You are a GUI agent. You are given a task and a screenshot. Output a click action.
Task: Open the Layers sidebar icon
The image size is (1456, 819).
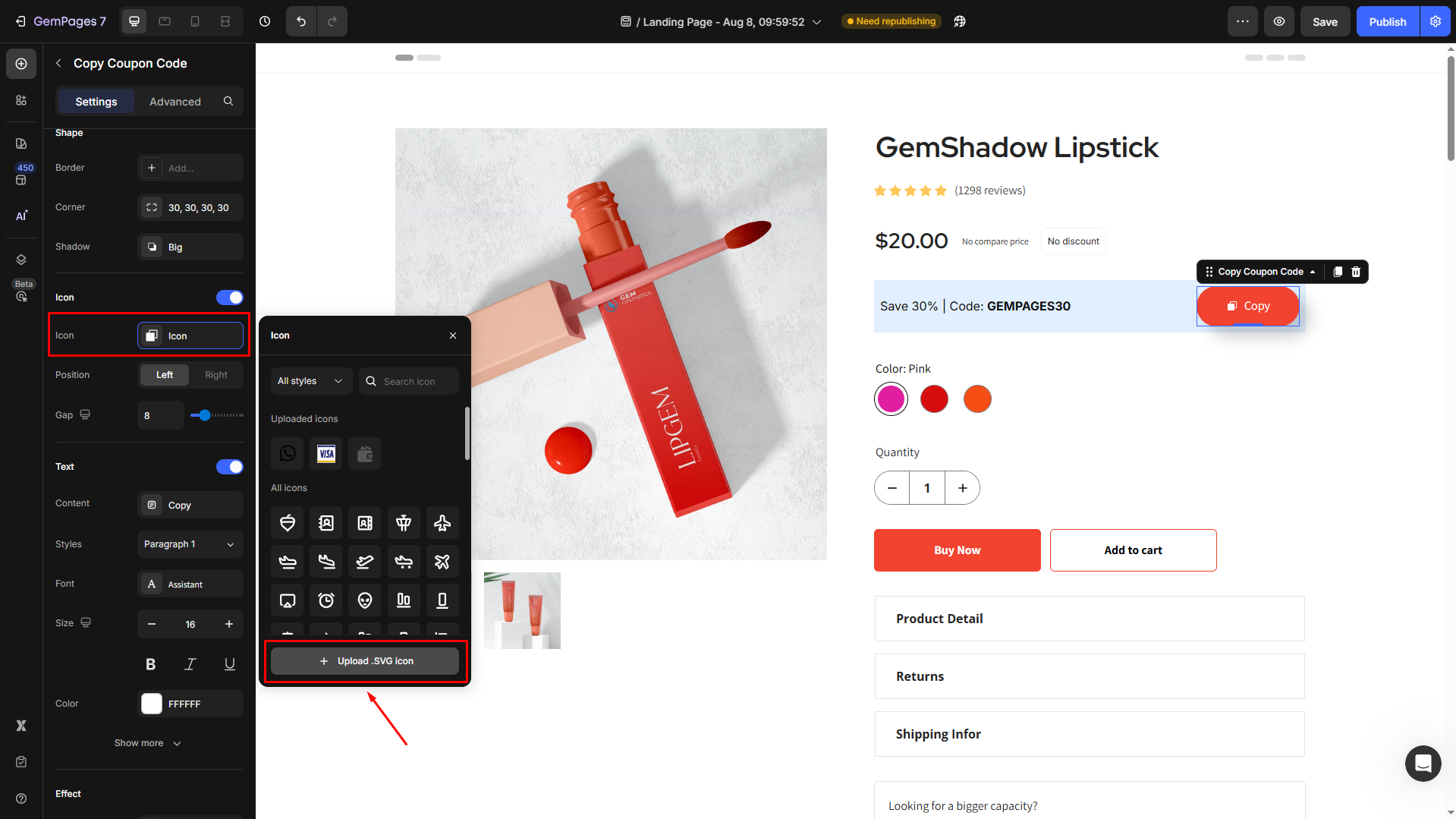21,260
